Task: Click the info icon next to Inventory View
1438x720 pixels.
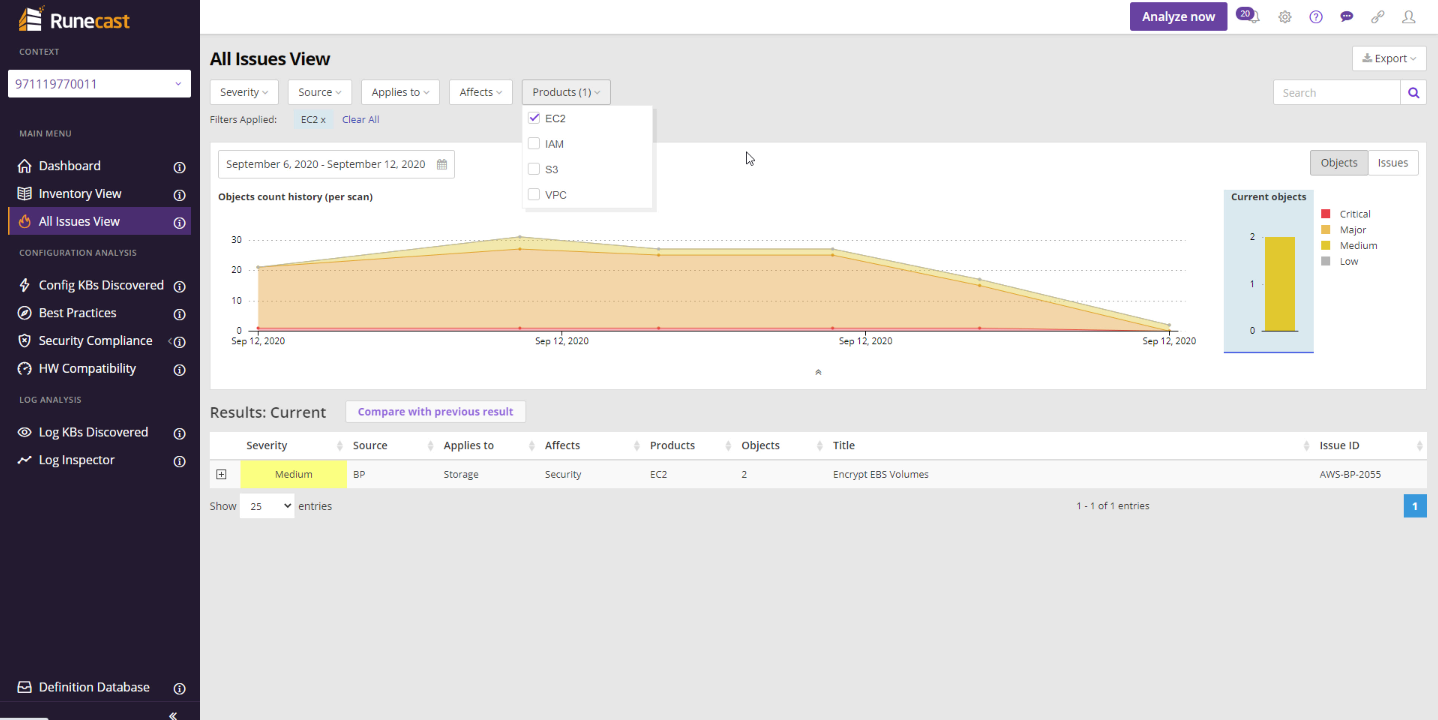Action: [180, 195]
